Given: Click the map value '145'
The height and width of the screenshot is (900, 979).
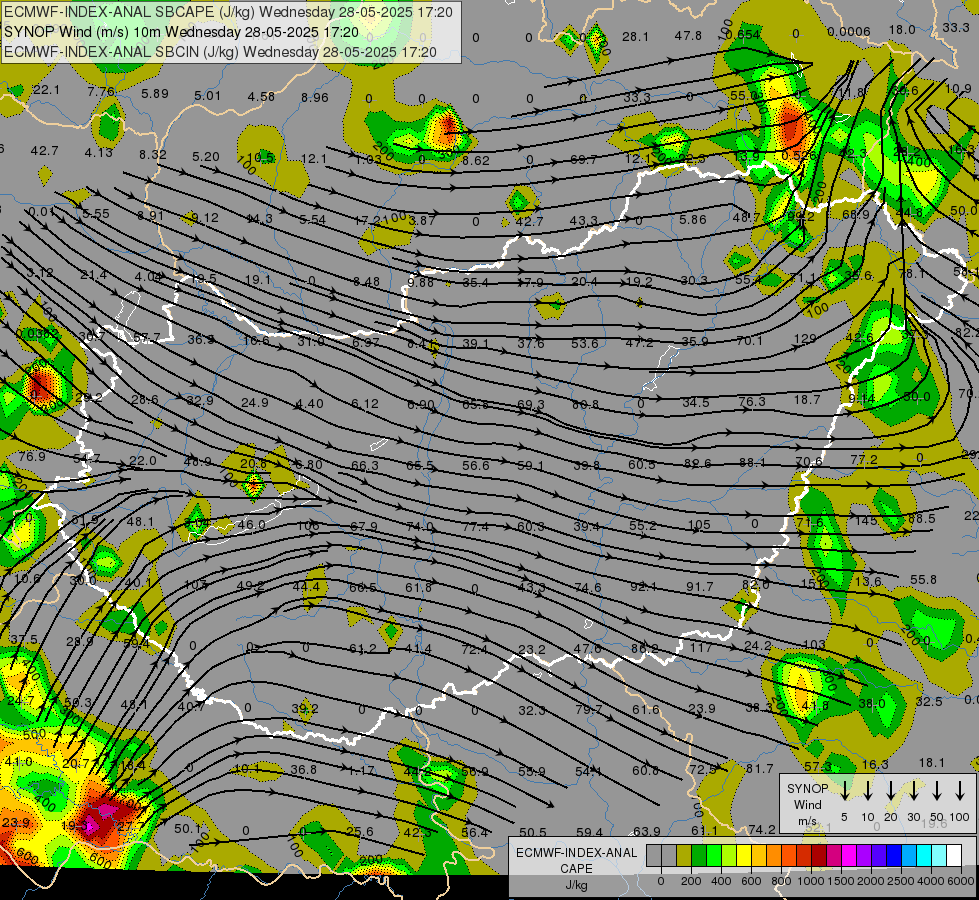Looking at the screenshot, I should 866,520.
